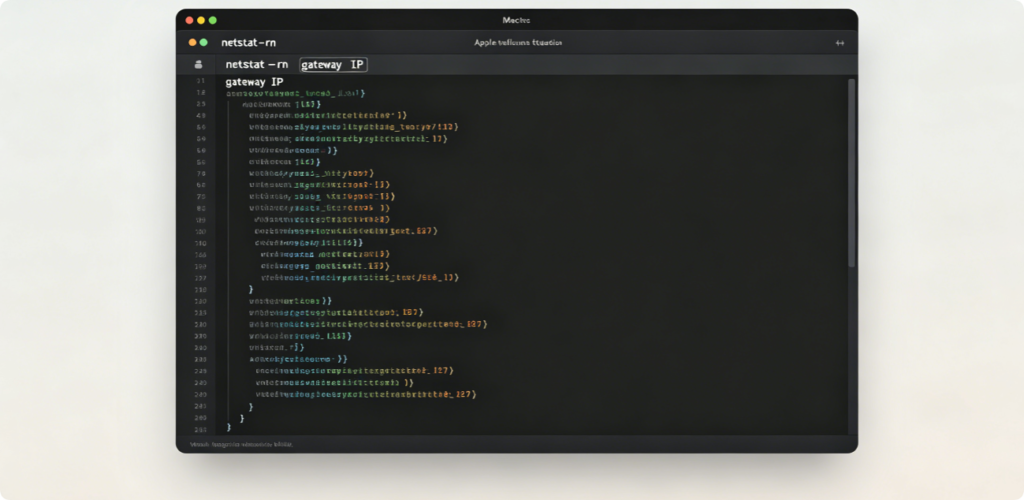
Task: Click the small icon left of the netstat search row
Action: coord(199,65)
